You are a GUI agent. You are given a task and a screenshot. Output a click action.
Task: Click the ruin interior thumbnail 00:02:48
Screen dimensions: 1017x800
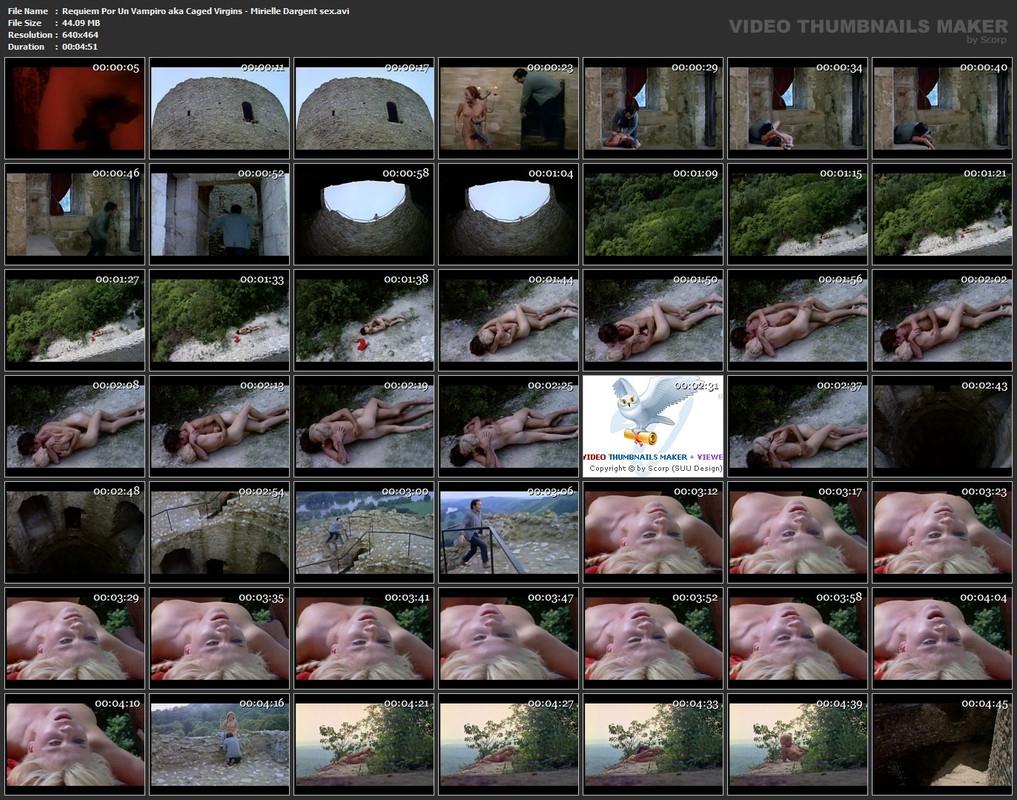[75, 532]
